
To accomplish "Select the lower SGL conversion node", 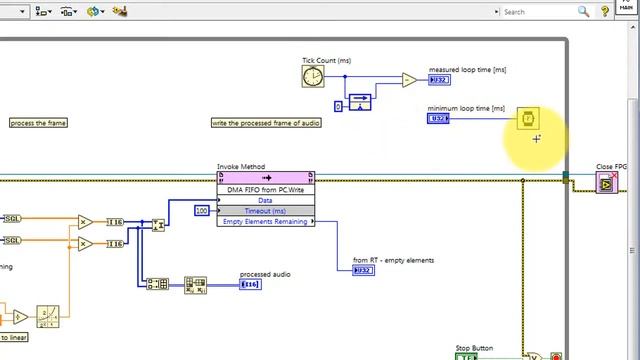I will [12, 240].
